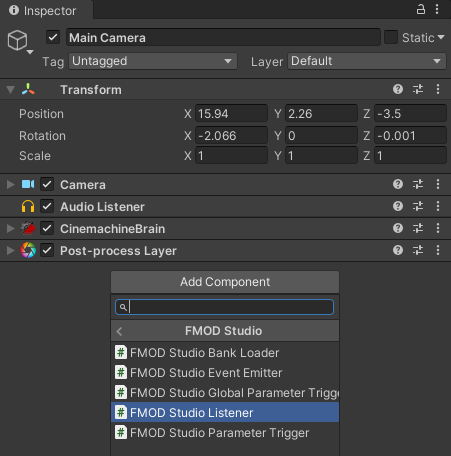This screenshot has height=456, width=451.
Task: Collapse the Transform component foldout
Action: pos(10,90)
